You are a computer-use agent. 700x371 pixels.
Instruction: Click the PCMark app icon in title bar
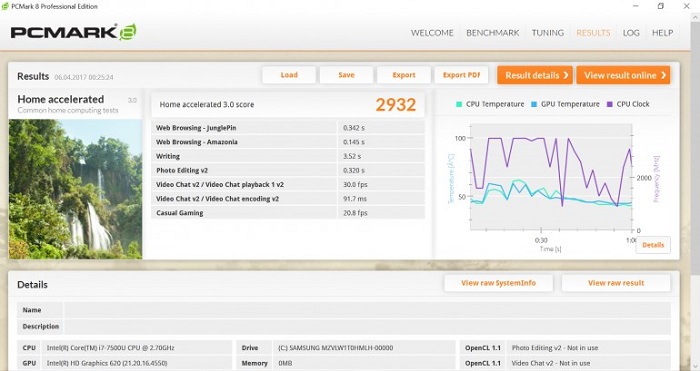(5, 6)
